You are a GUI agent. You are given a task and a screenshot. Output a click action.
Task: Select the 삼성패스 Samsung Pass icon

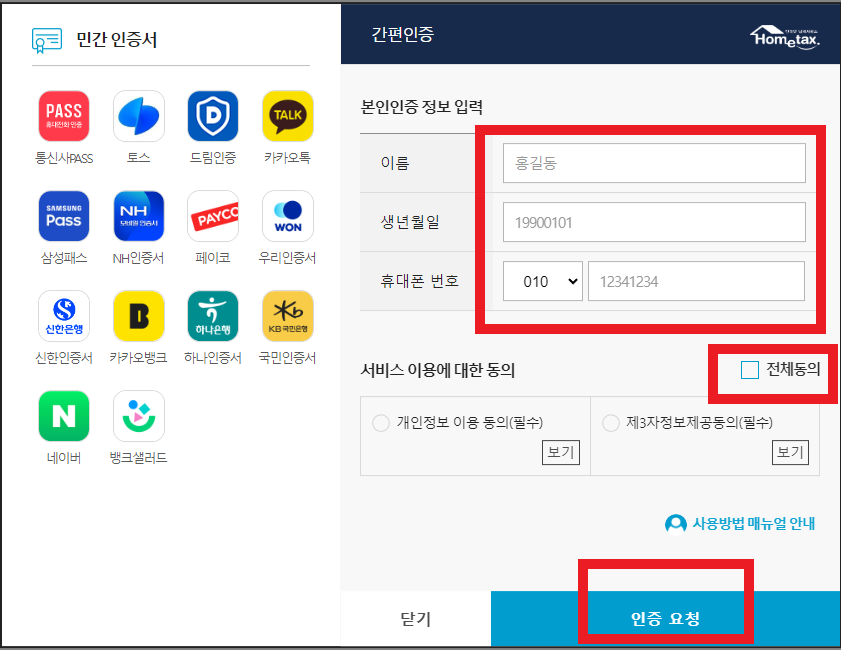click(x=64, y=216)
